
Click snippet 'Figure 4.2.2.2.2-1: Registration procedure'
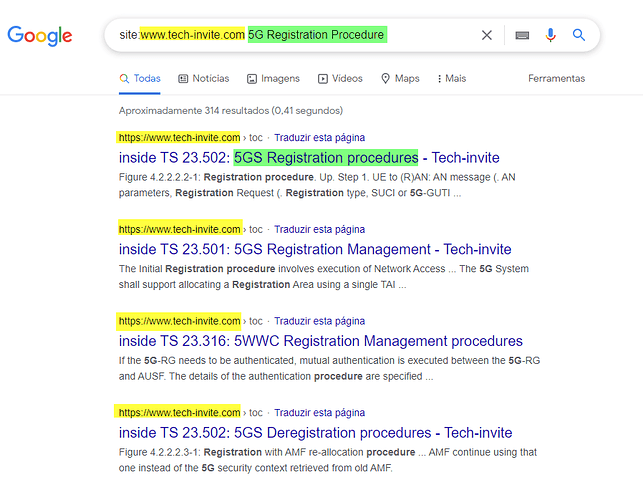coord(216,177)
